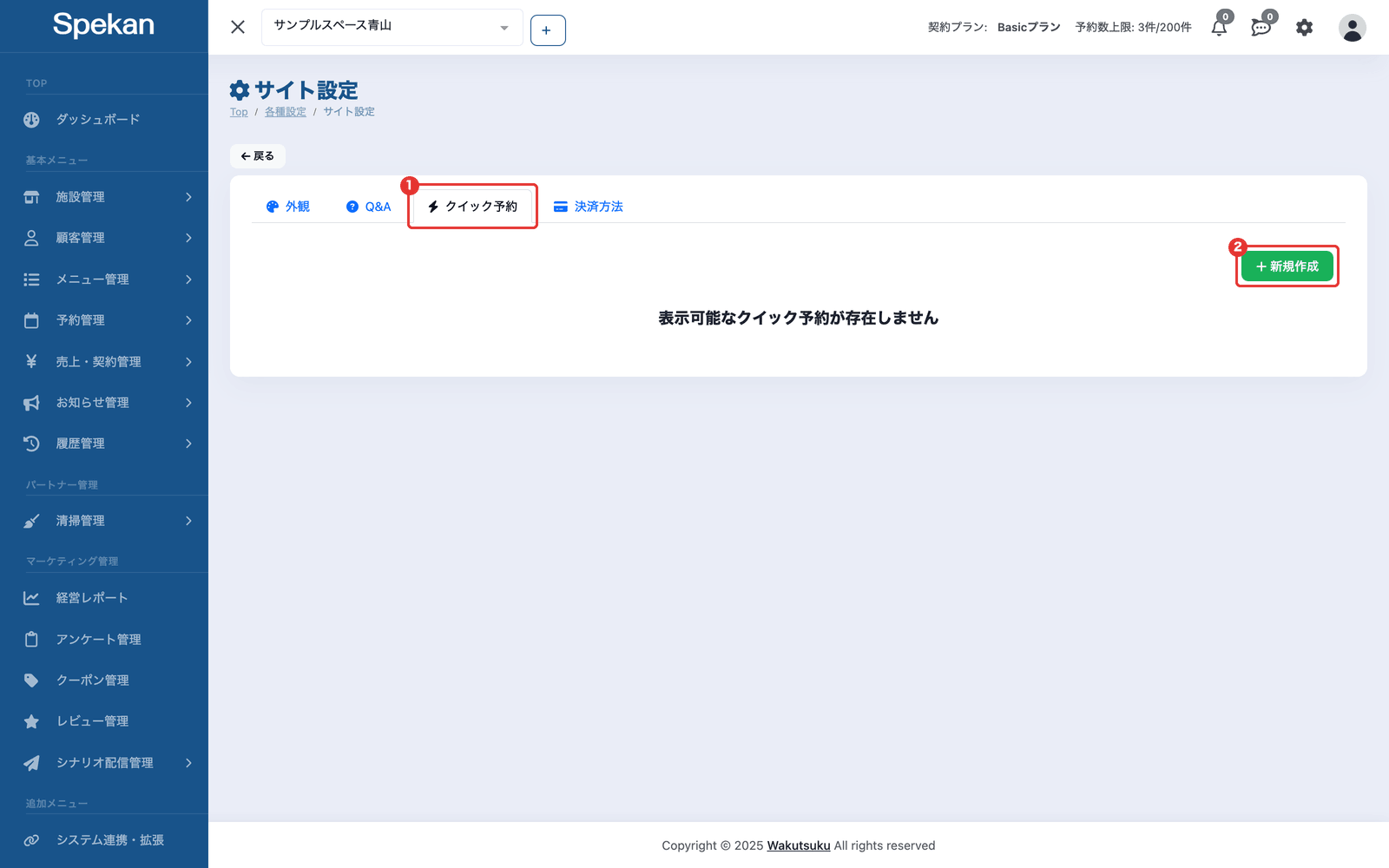Click the green 新規作成 button
This screenshot has width=1389, height=868.
[1287, 266]
